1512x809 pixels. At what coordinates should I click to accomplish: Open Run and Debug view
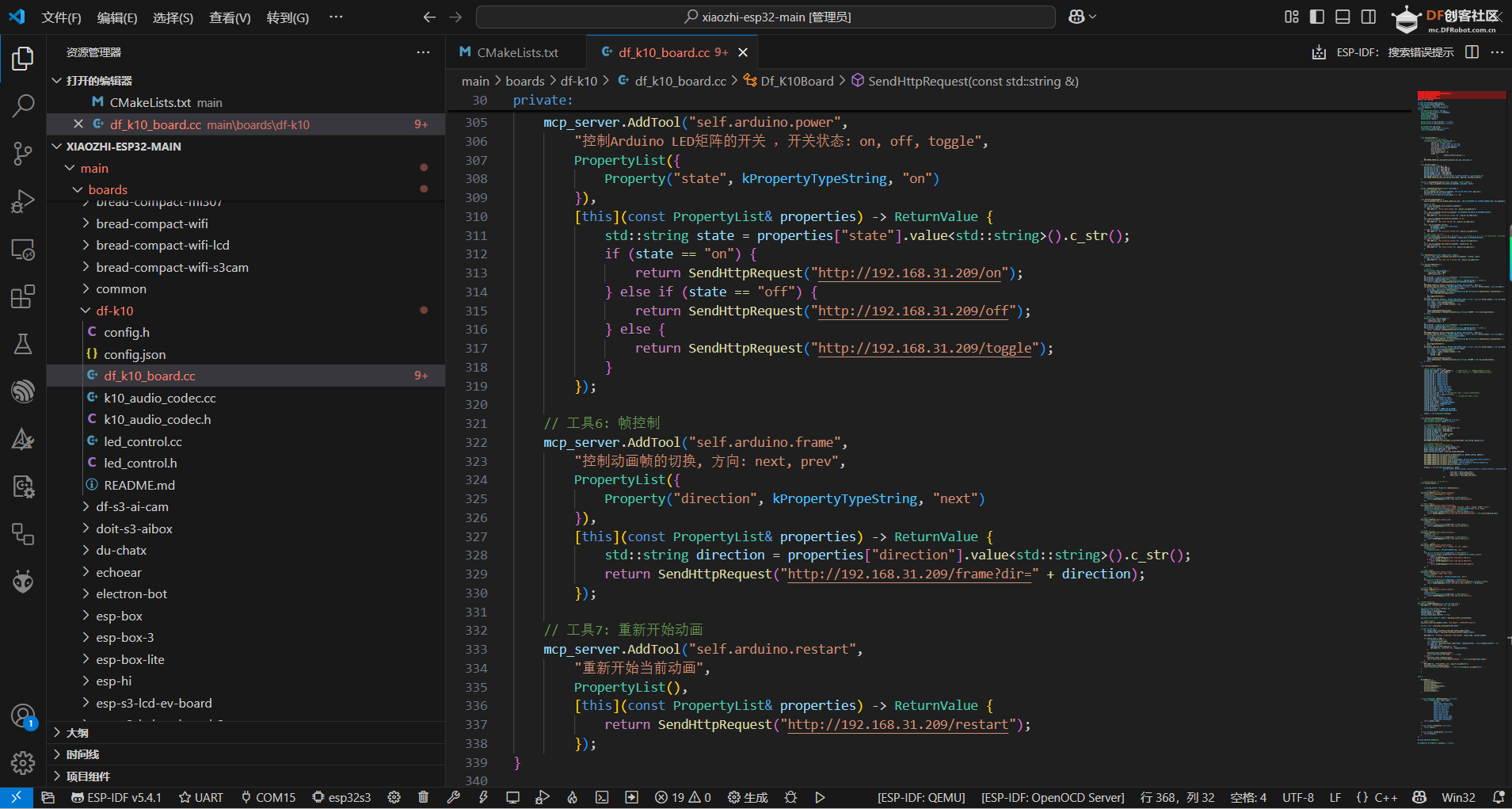[23, 201]
